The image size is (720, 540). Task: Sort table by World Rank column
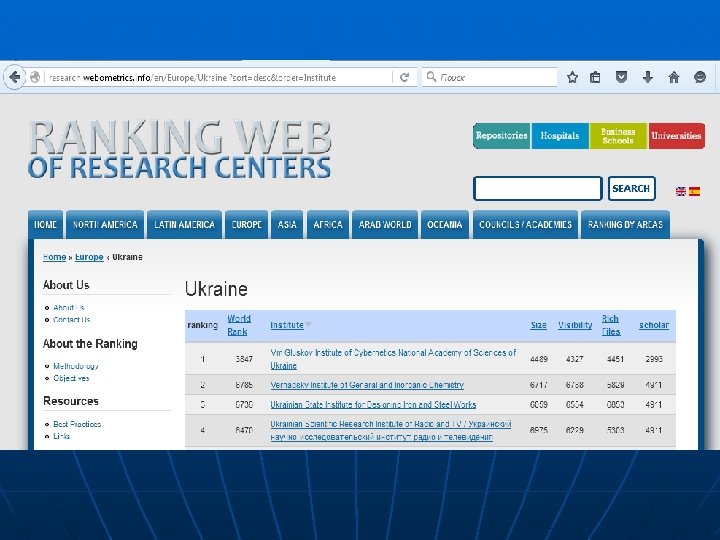click(x=239, y=325)
